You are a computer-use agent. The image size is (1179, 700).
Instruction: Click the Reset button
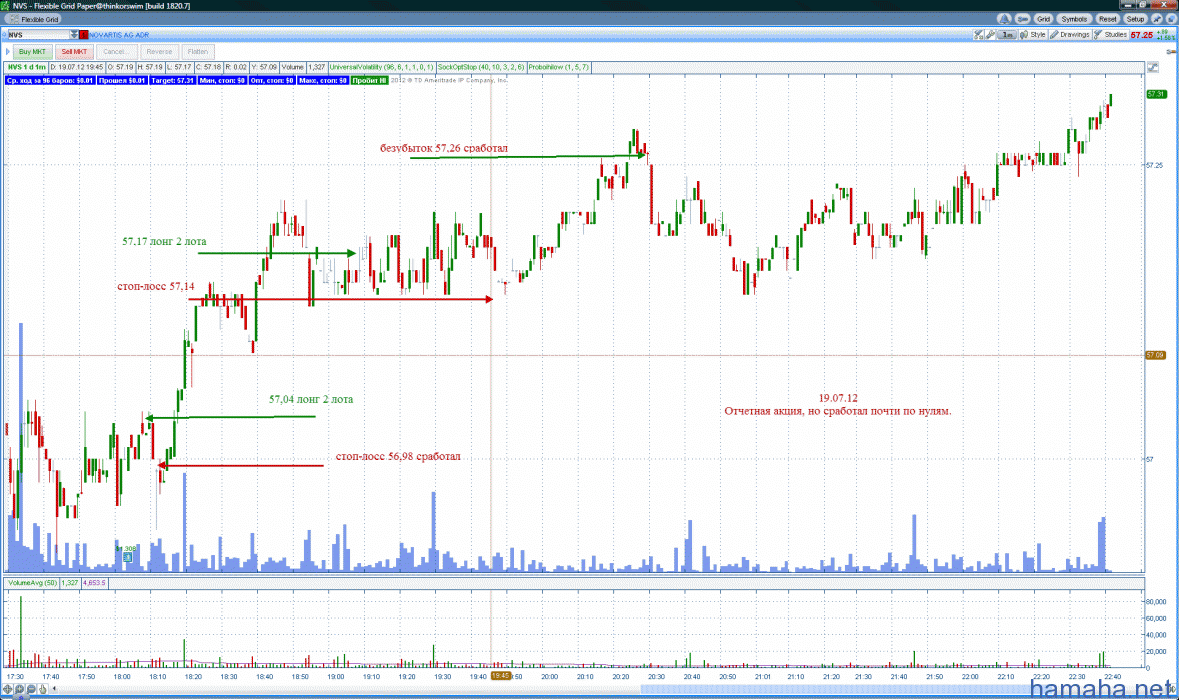click(x=1108, y=19)
